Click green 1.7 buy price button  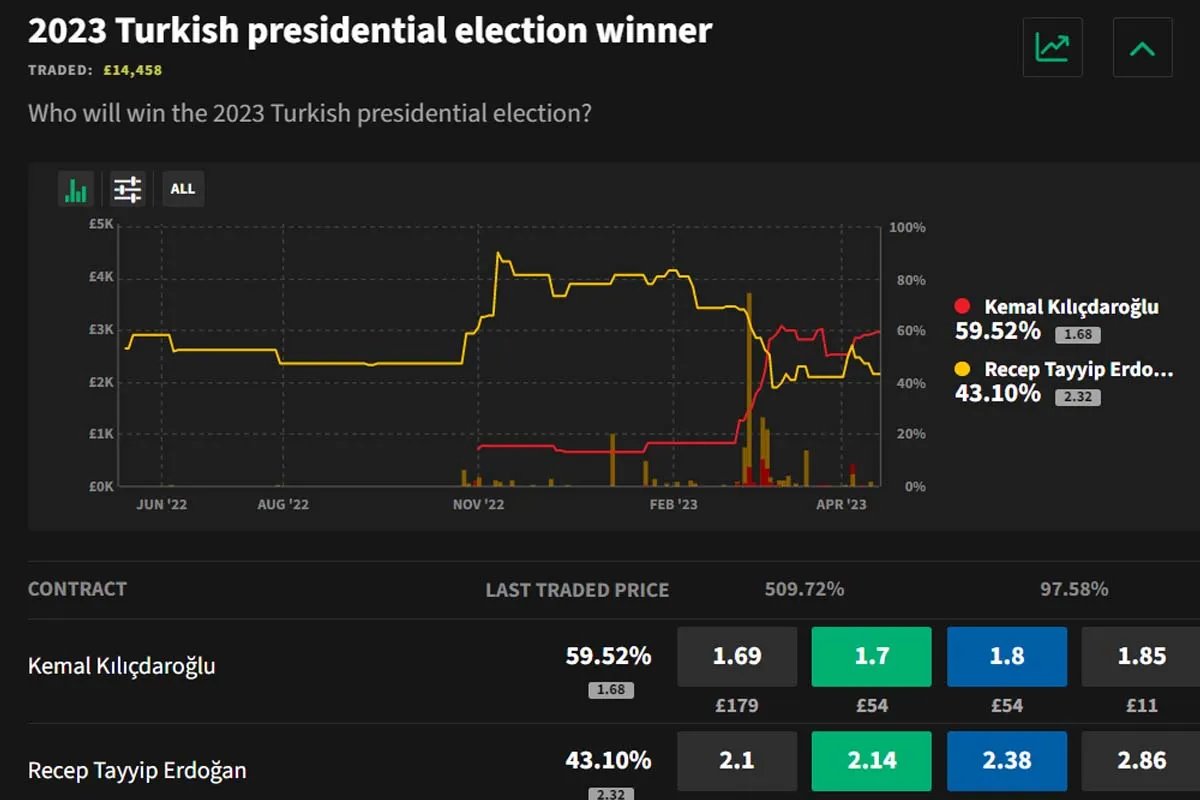tap(871, 657)
